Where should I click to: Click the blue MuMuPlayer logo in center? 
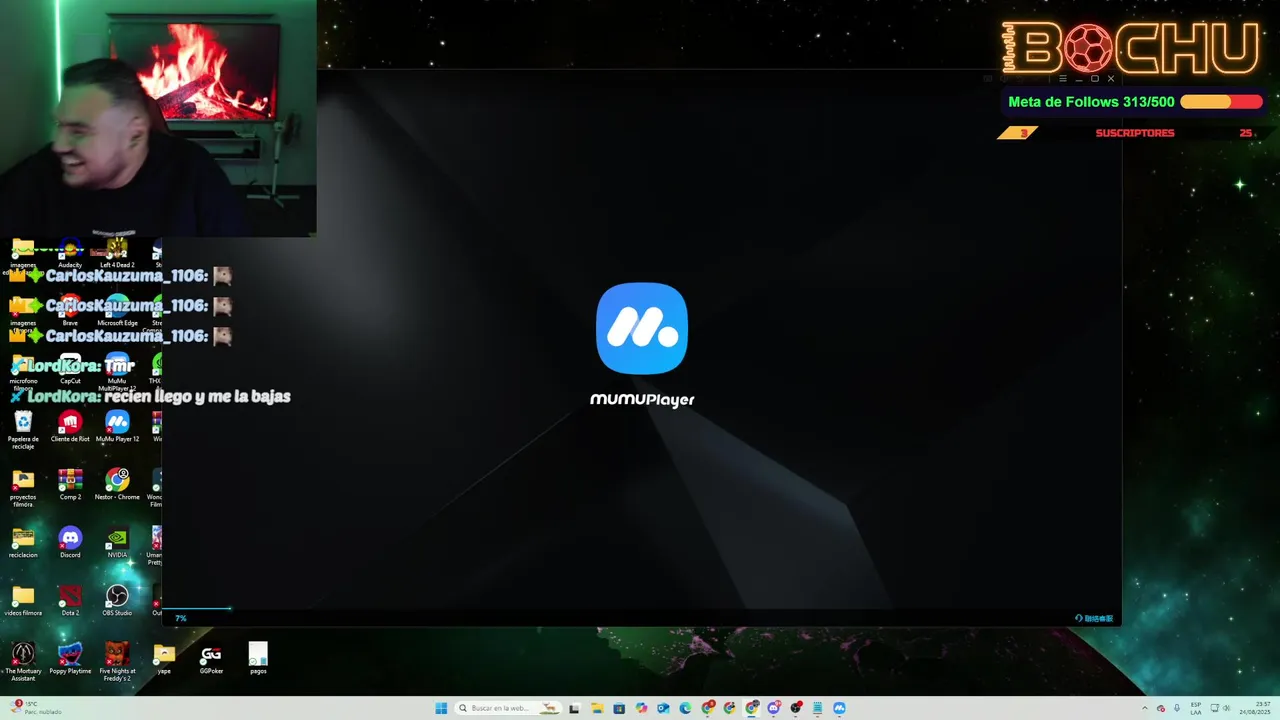coord(642,328)
